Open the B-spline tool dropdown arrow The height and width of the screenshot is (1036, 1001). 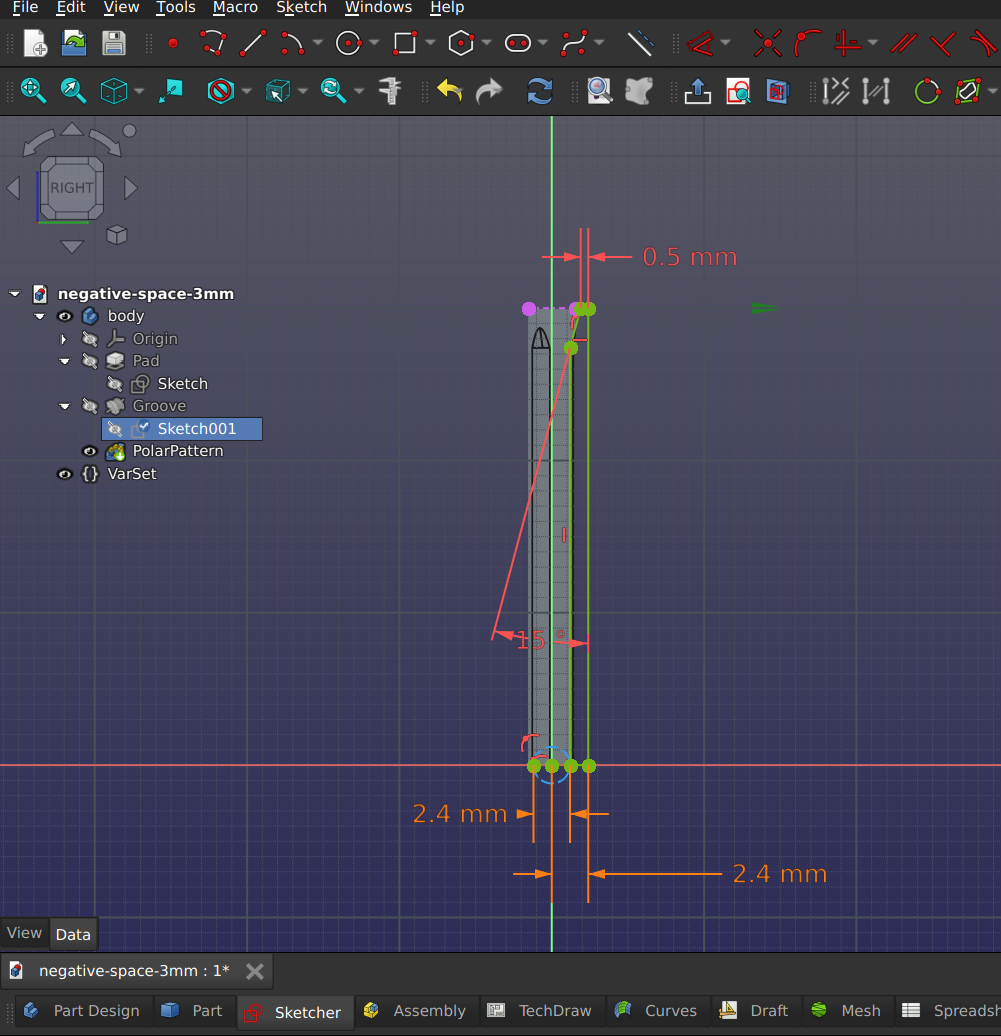(x=599, y=44)
